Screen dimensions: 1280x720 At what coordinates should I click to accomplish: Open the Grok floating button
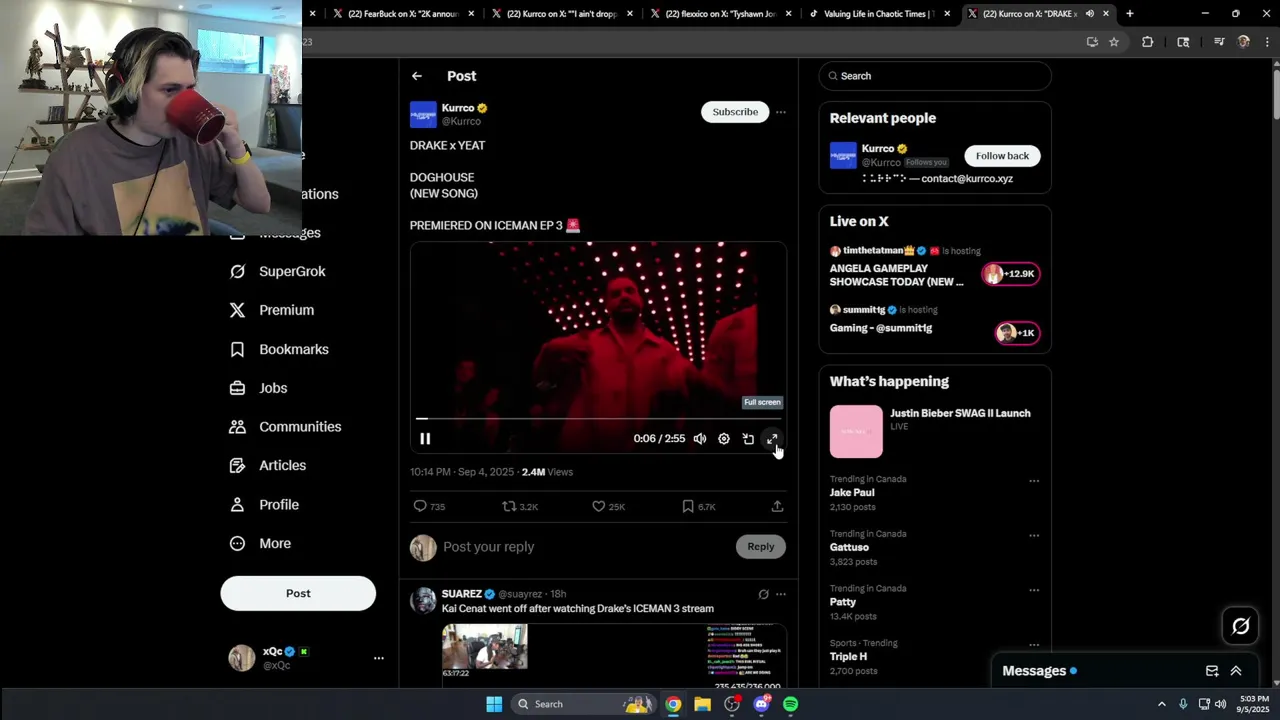tap(1241, 626)
